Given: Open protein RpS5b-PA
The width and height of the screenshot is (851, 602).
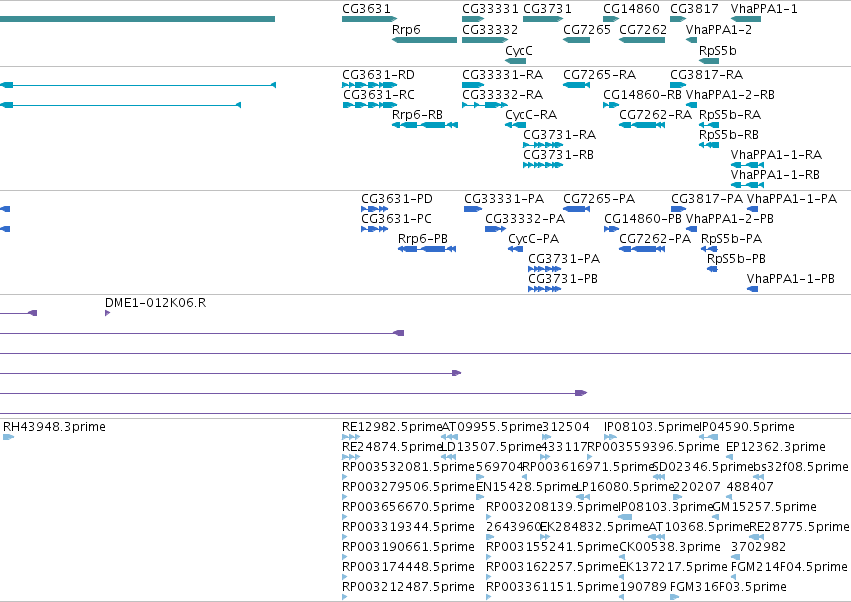Looking at the screenshot, I should coord(732,239).
